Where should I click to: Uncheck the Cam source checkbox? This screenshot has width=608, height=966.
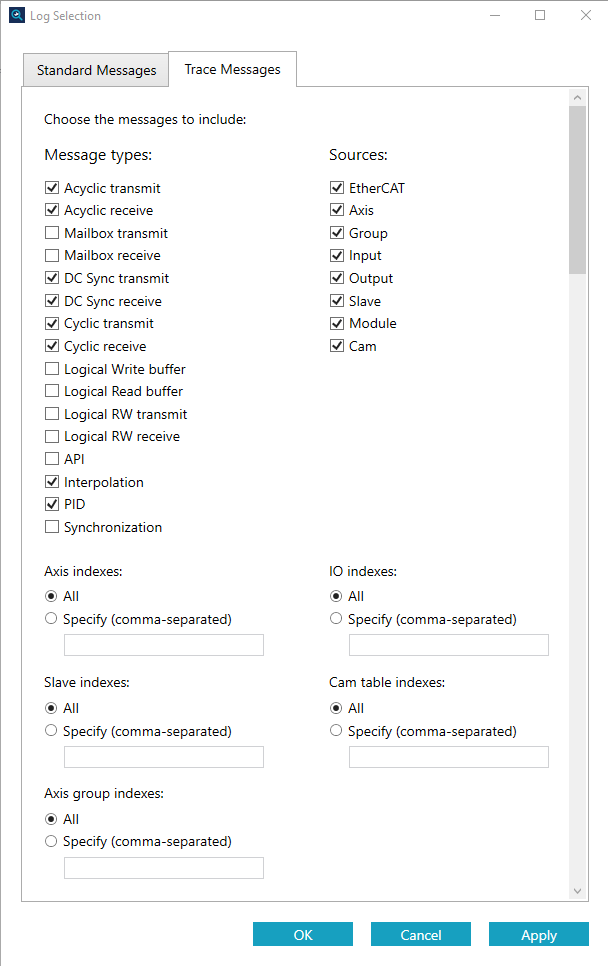337,346
